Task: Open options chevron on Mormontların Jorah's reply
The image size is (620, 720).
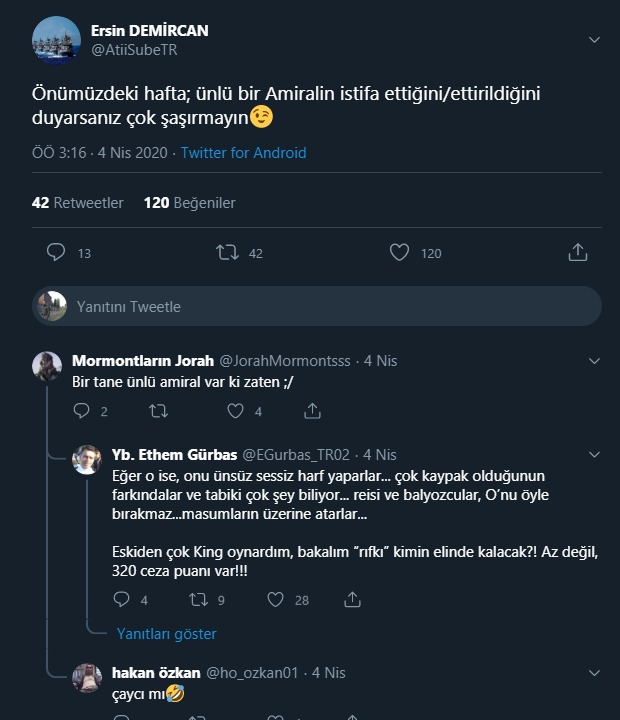Action: click(594, 360)
